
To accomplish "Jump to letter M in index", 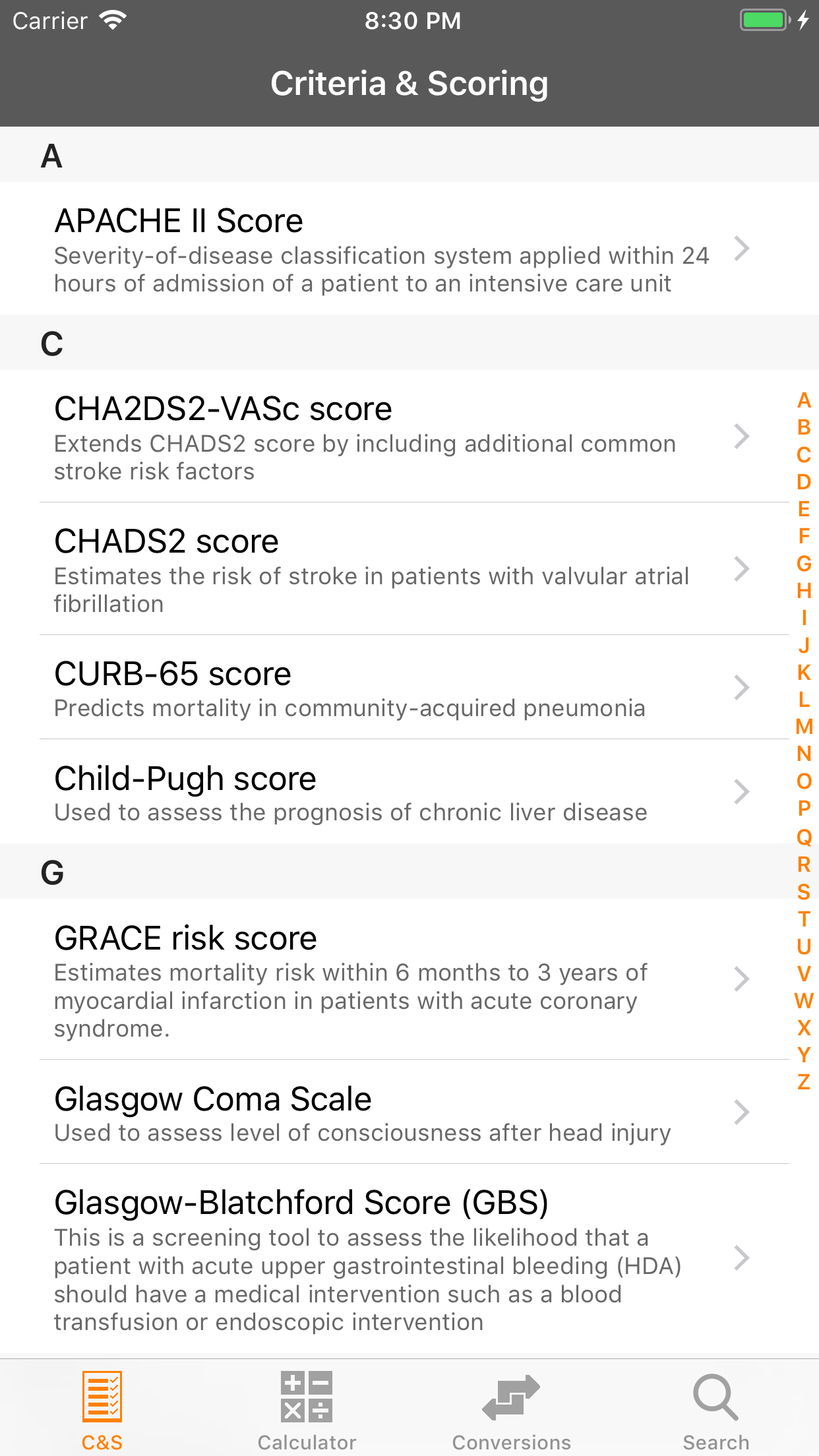I will [x=804, y=727].
